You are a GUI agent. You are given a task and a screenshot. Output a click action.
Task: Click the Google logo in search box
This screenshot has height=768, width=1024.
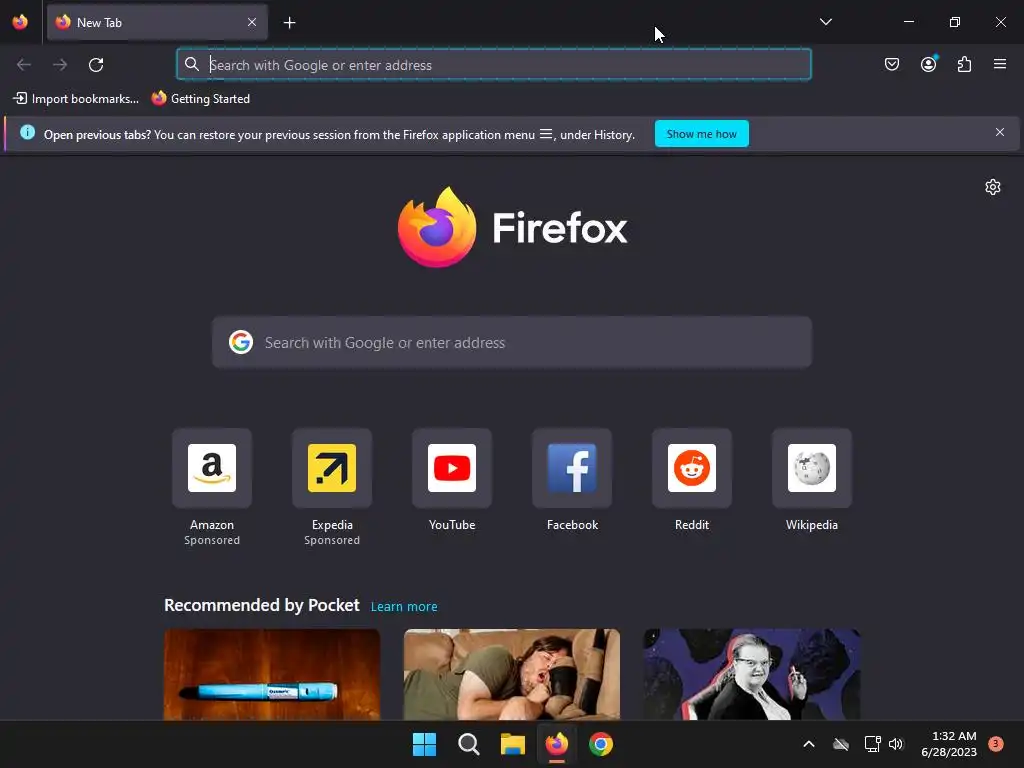(x=241, y=342)
